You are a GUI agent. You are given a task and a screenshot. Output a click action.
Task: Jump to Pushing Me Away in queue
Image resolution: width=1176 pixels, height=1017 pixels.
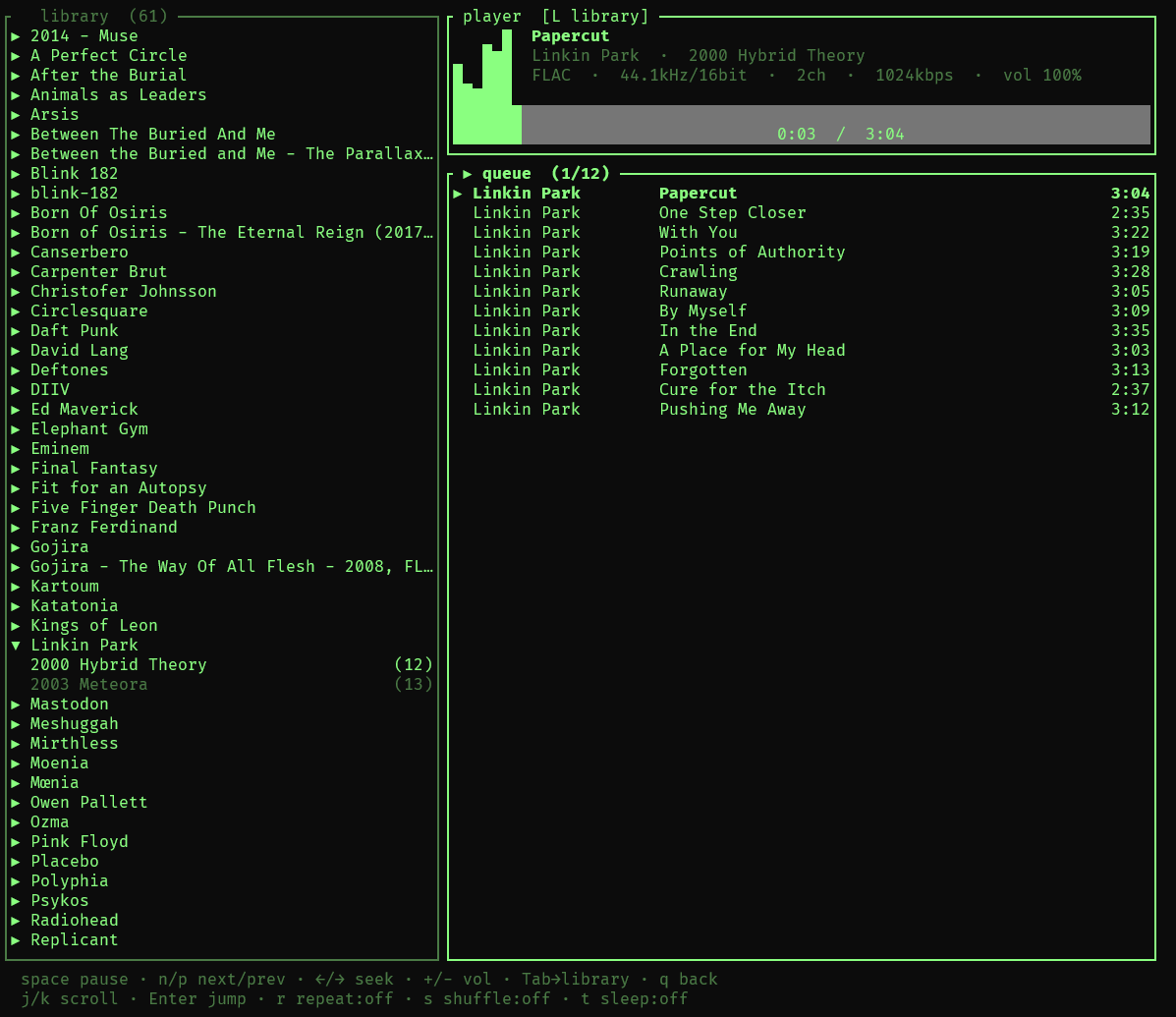point(801,410)
